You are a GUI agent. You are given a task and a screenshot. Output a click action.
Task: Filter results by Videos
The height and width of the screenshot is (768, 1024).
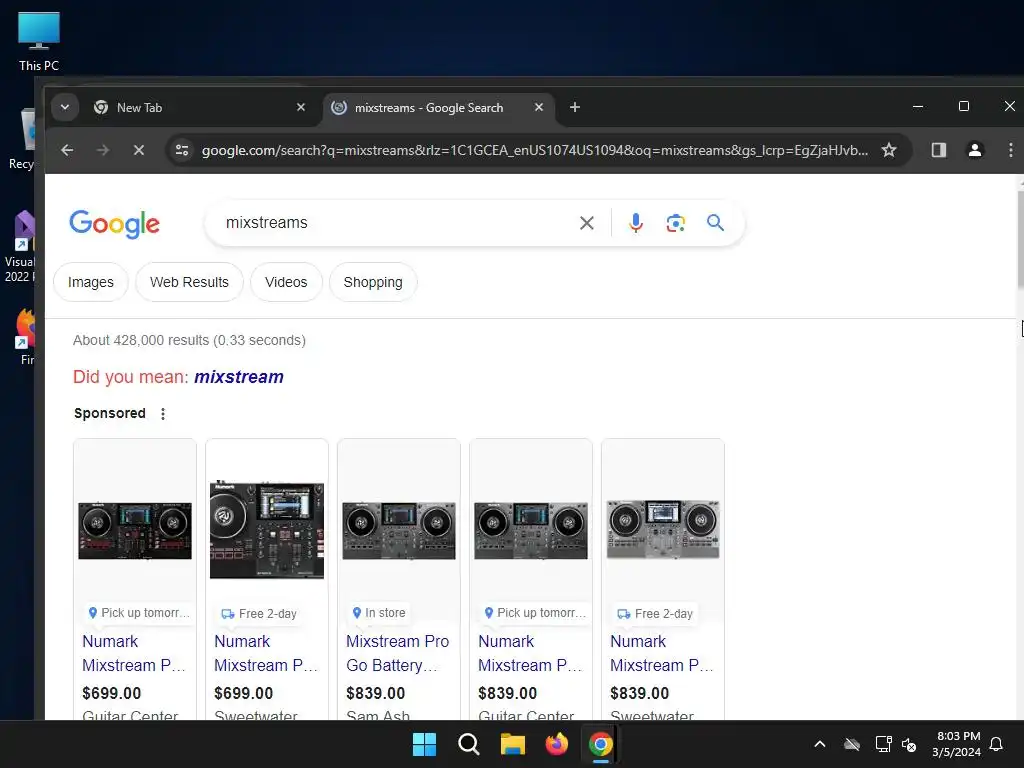(286, 282)
